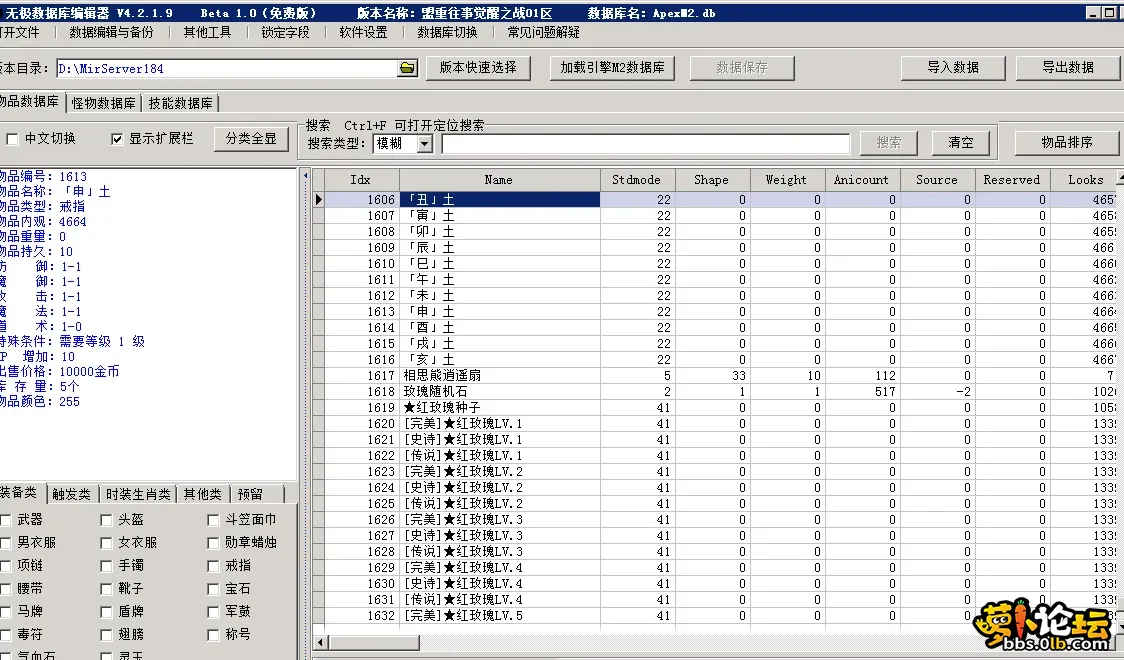Toggle the 中文切换 checkbox

click(12, 139)
